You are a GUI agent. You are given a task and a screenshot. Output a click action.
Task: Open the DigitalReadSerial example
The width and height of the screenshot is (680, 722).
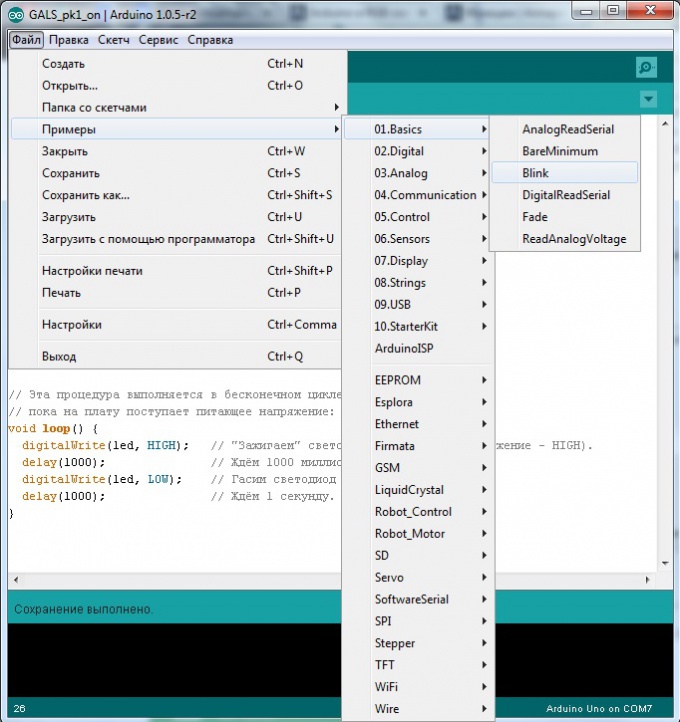pyautogui.click(x=565, y=195)
